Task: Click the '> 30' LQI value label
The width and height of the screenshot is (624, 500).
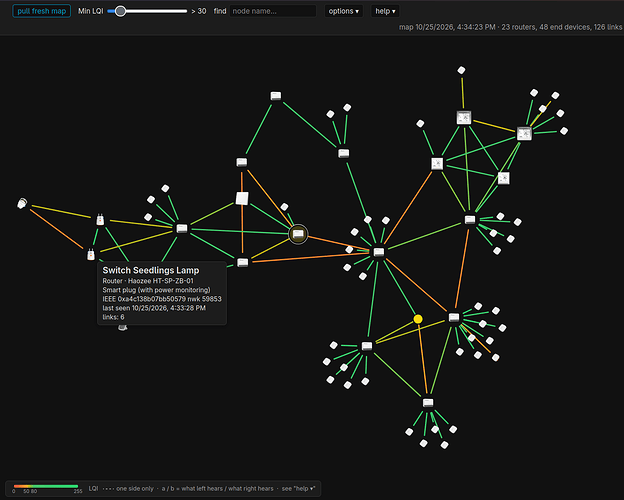Action: (x=199, y=11)
